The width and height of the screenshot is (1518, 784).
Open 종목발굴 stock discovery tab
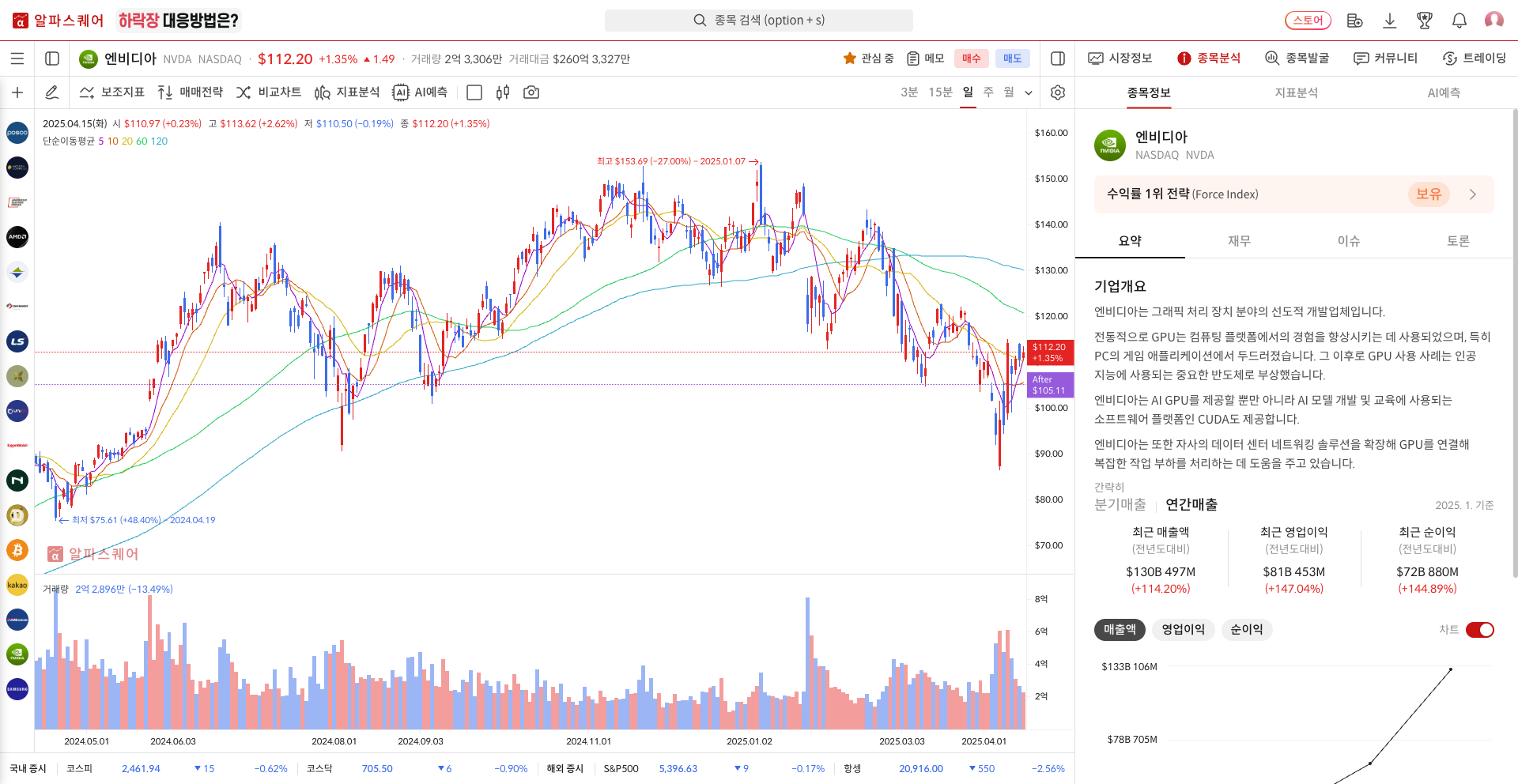coord(1297,58)
